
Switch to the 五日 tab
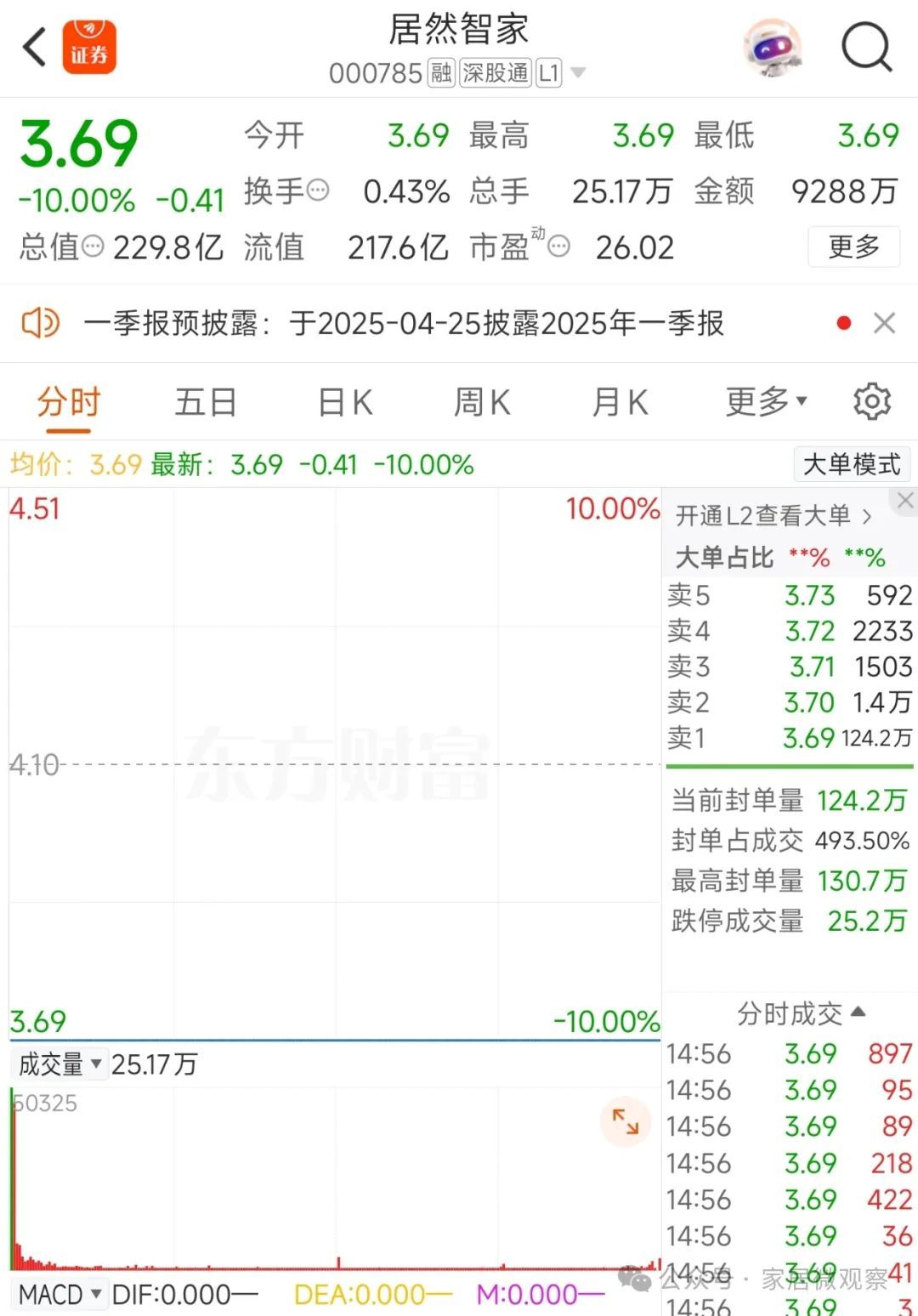tap(206, 402)
